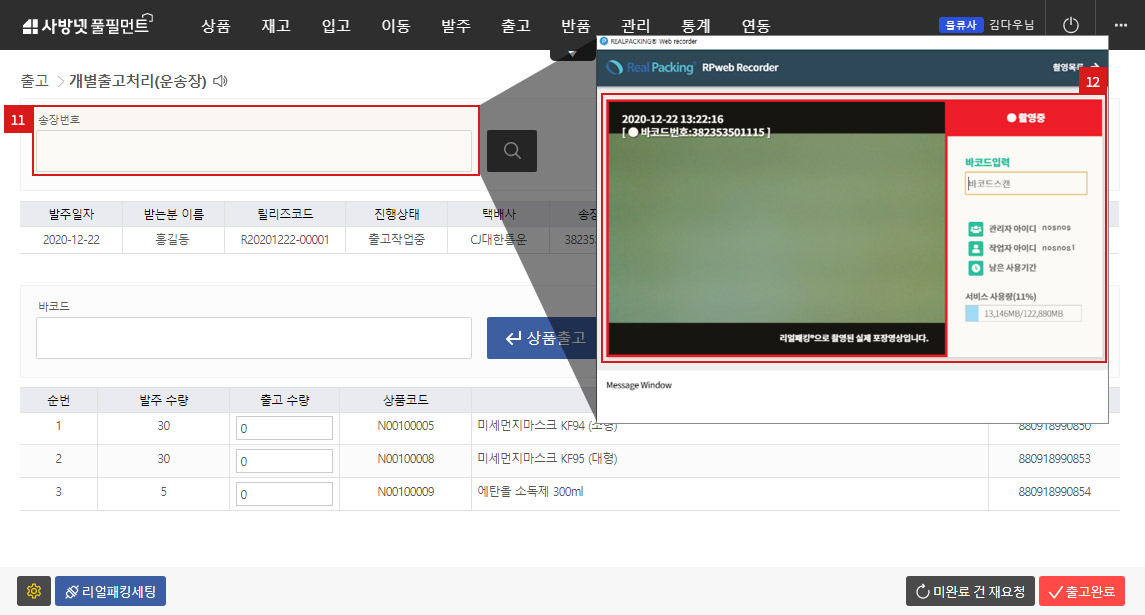Focus the 바코드스캔 input field
The image size is (1145, 615).
1026,184
